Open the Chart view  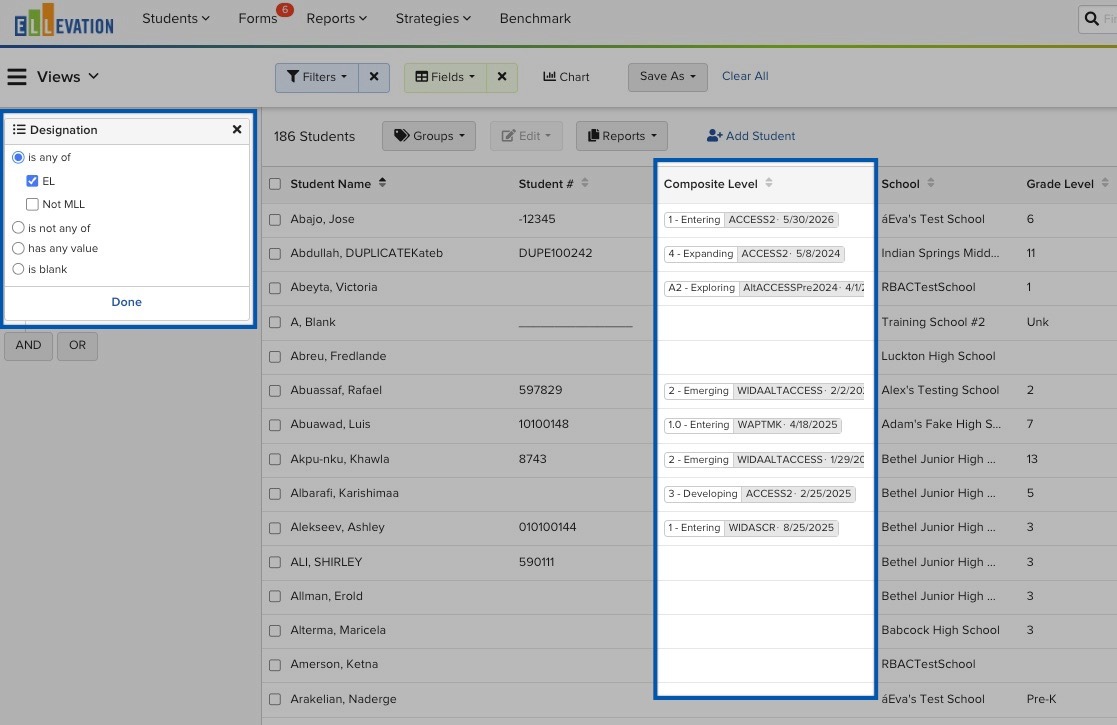point(566,77)
